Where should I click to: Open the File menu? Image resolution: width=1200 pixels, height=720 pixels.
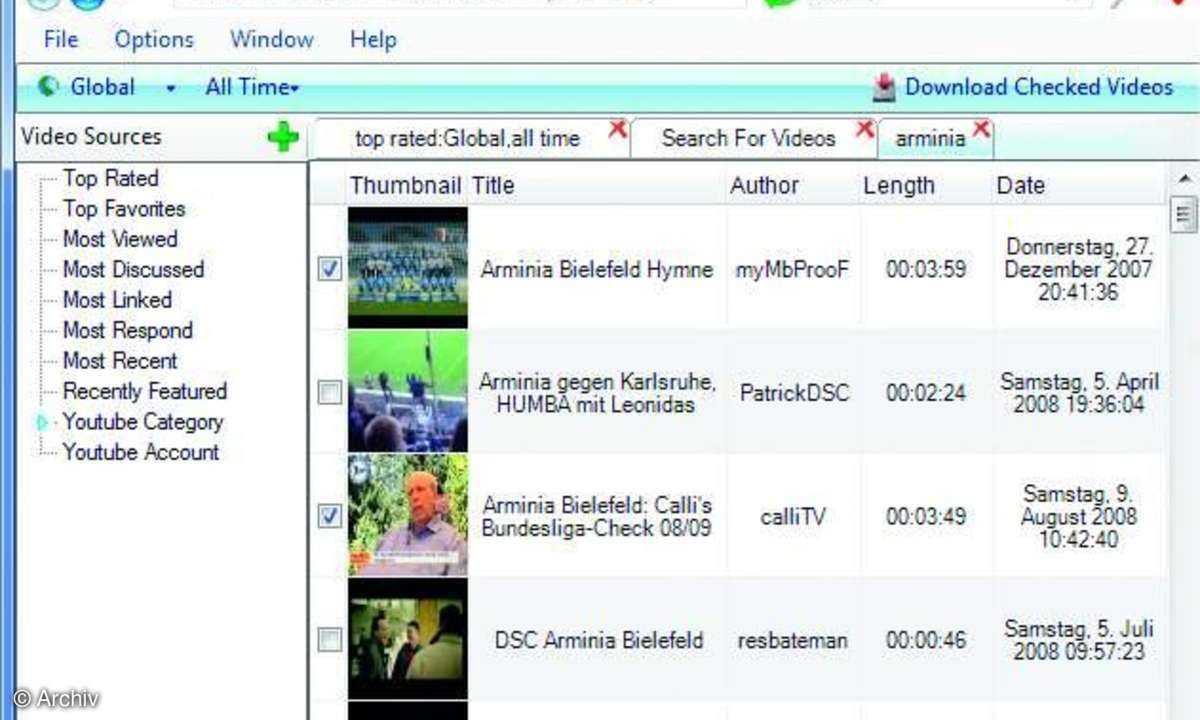(x=61, y=40)
